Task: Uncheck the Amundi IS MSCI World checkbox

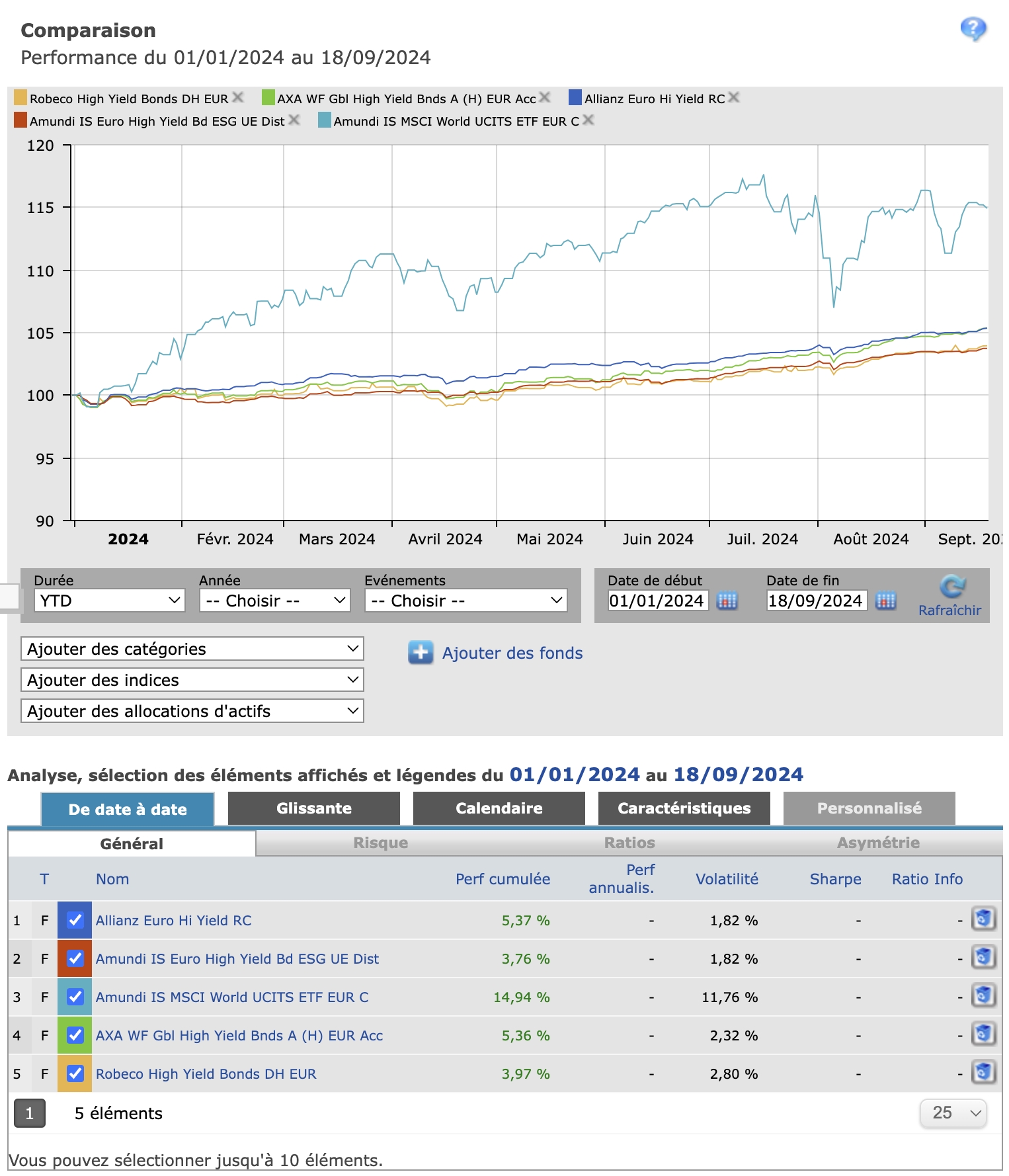Action: tap(75, 997)
